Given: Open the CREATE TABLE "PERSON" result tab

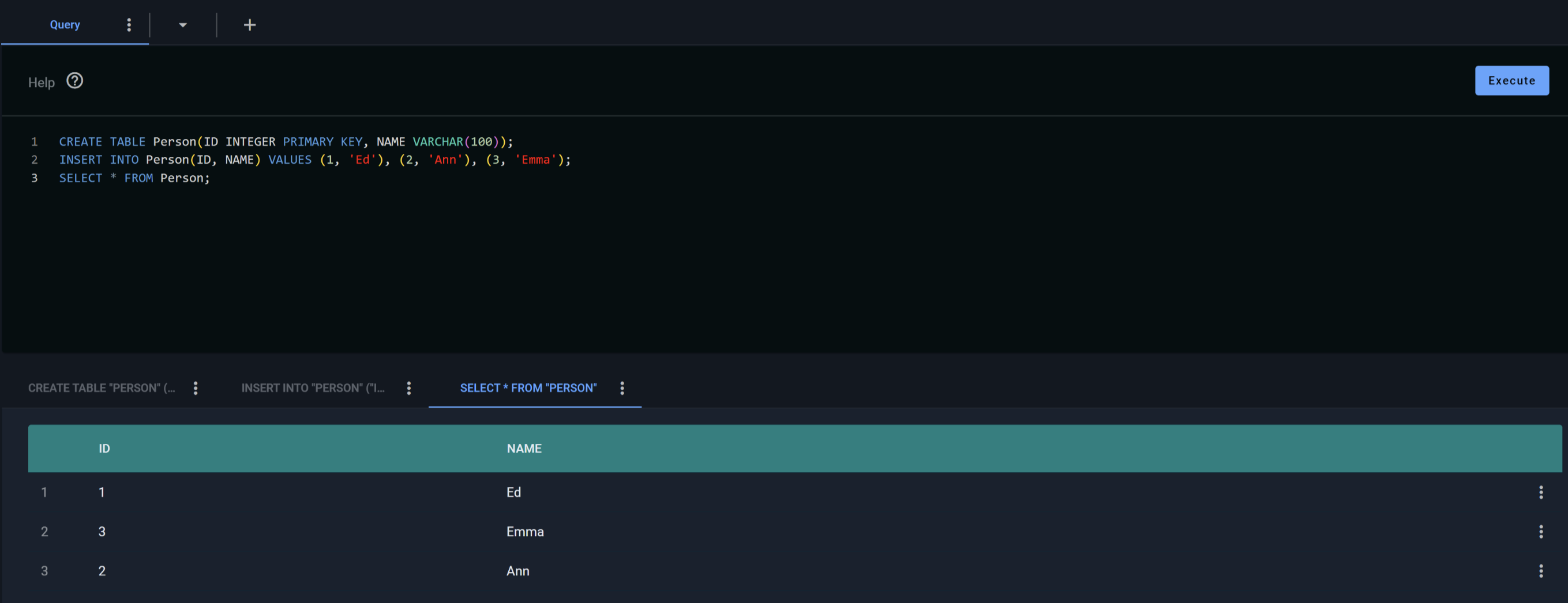Looking at the screenshot, I should click(x=102, y=387).
